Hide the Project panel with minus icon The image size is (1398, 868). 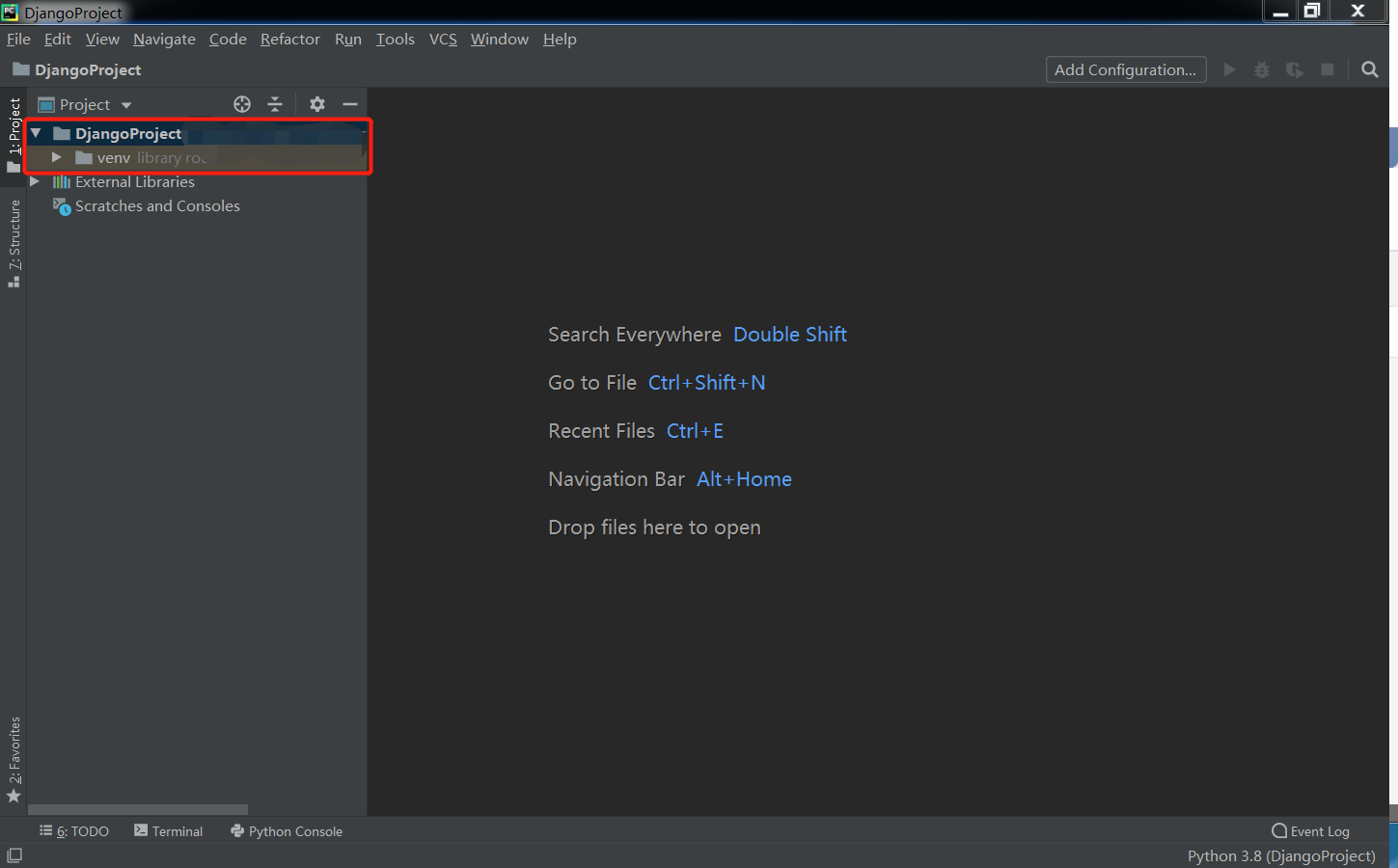pyautogui.click(x=350, y=104)
